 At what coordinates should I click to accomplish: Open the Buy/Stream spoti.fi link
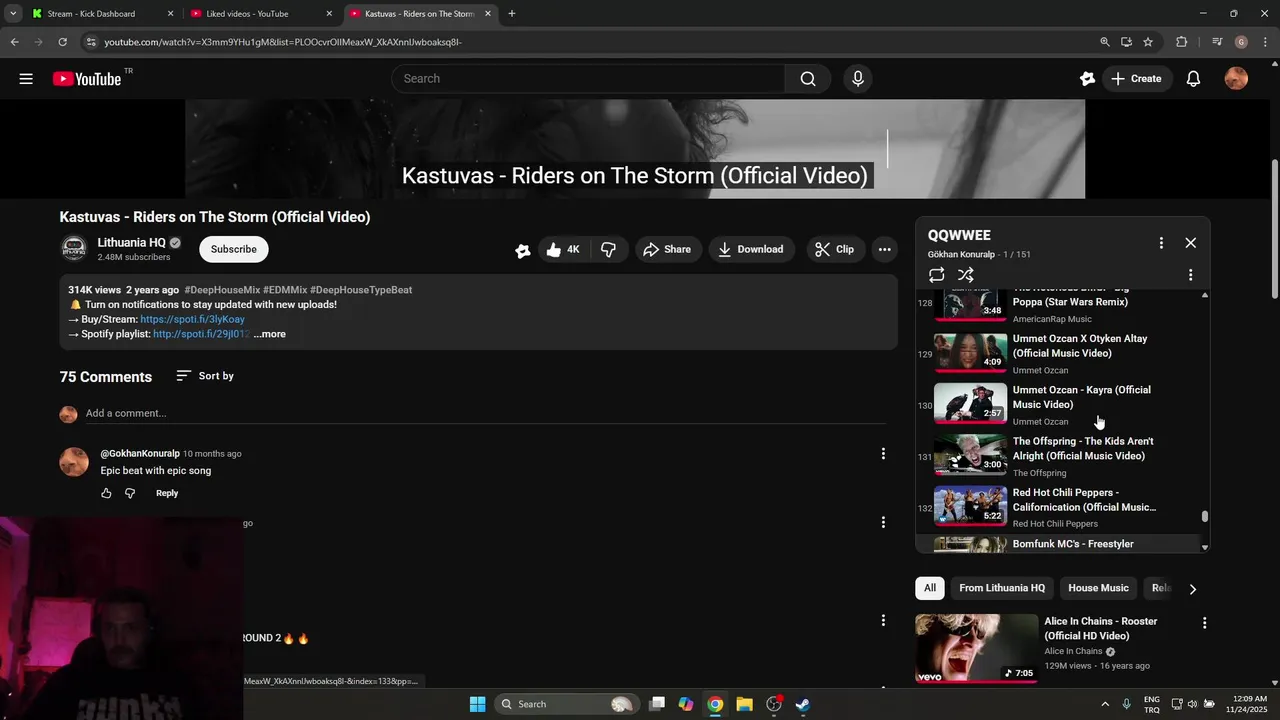192,319
